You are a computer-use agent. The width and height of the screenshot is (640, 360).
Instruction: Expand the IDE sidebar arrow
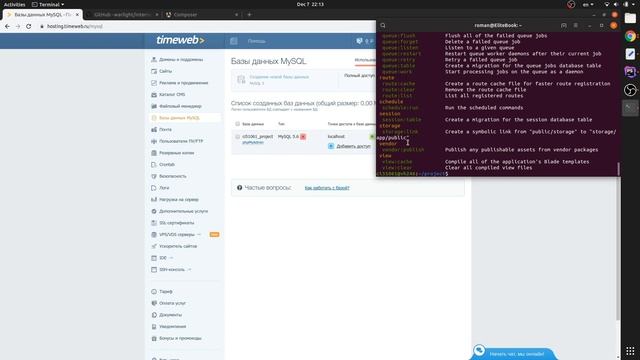[x=171, y=258]
